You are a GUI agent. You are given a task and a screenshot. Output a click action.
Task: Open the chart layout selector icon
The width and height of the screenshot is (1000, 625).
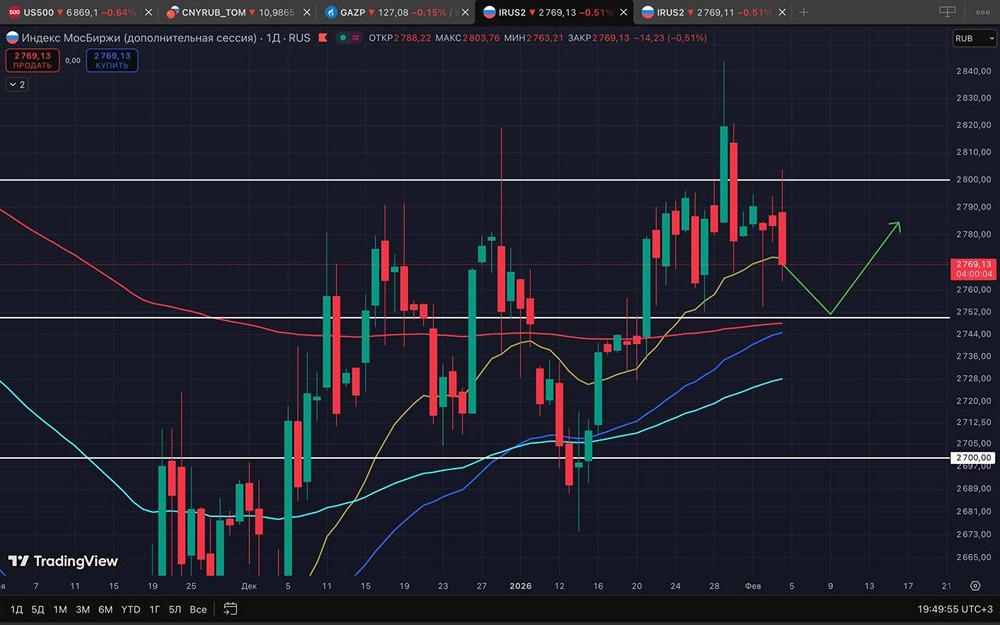tap(948, 12)
